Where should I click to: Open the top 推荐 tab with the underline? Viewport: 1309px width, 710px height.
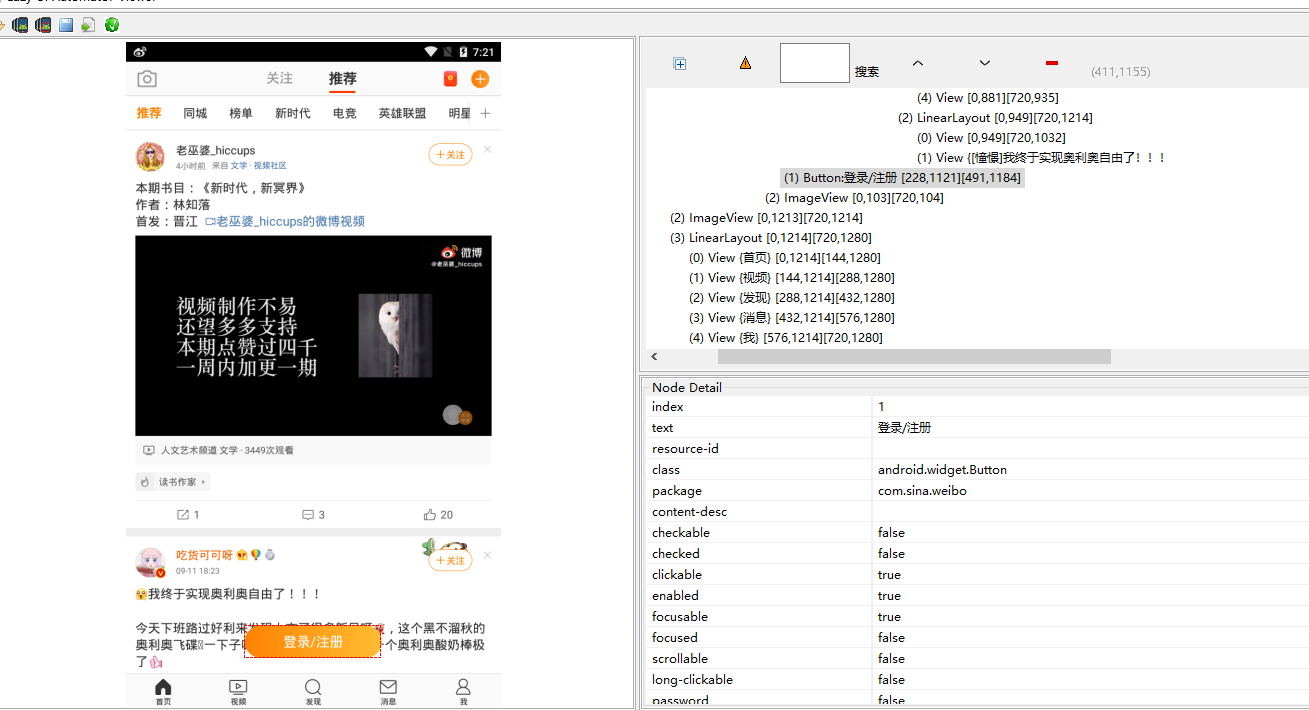pyautogui.click(x=343, y=79)
